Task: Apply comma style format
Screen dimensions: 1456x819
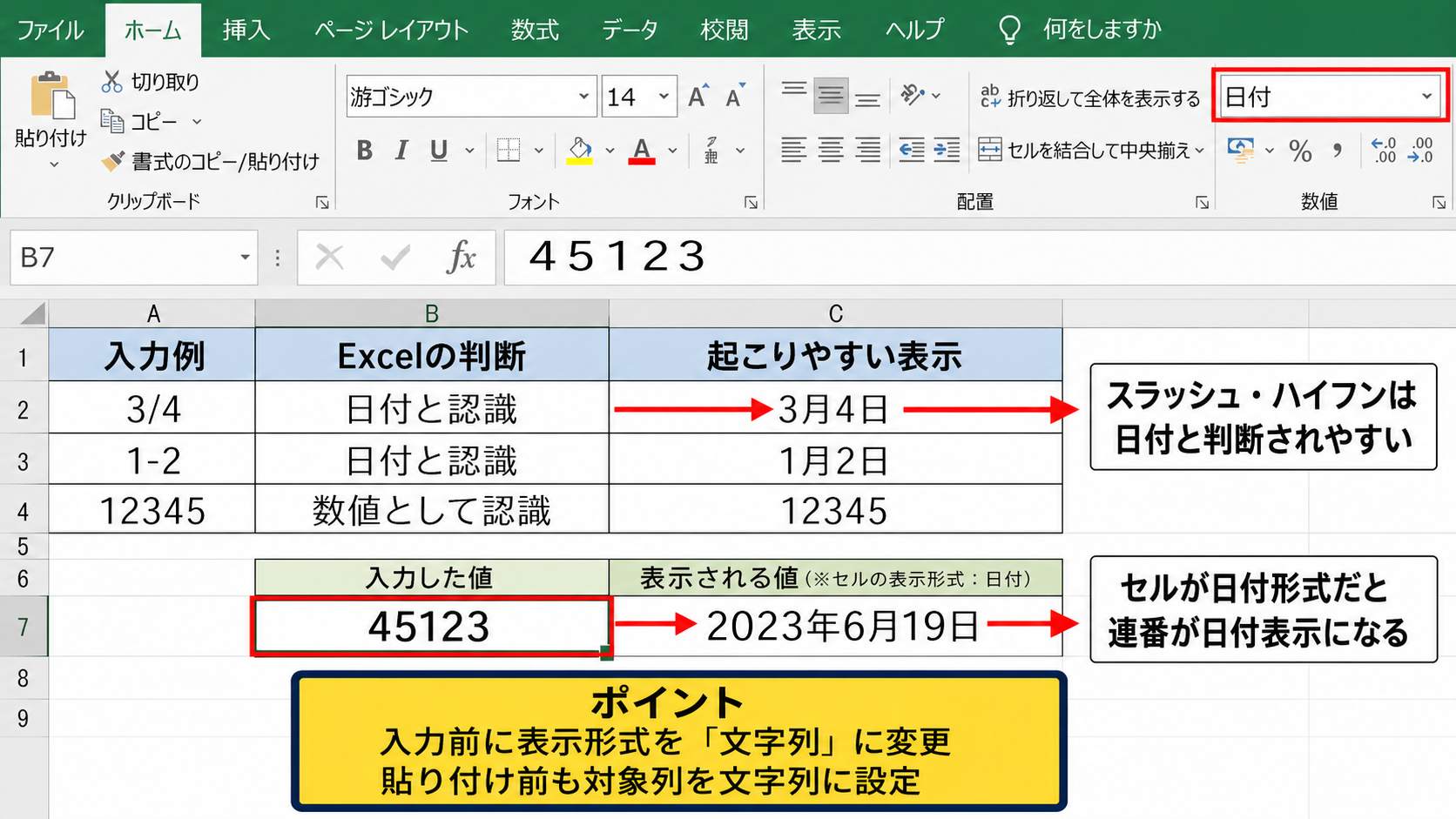Action: pos(1337,151)
